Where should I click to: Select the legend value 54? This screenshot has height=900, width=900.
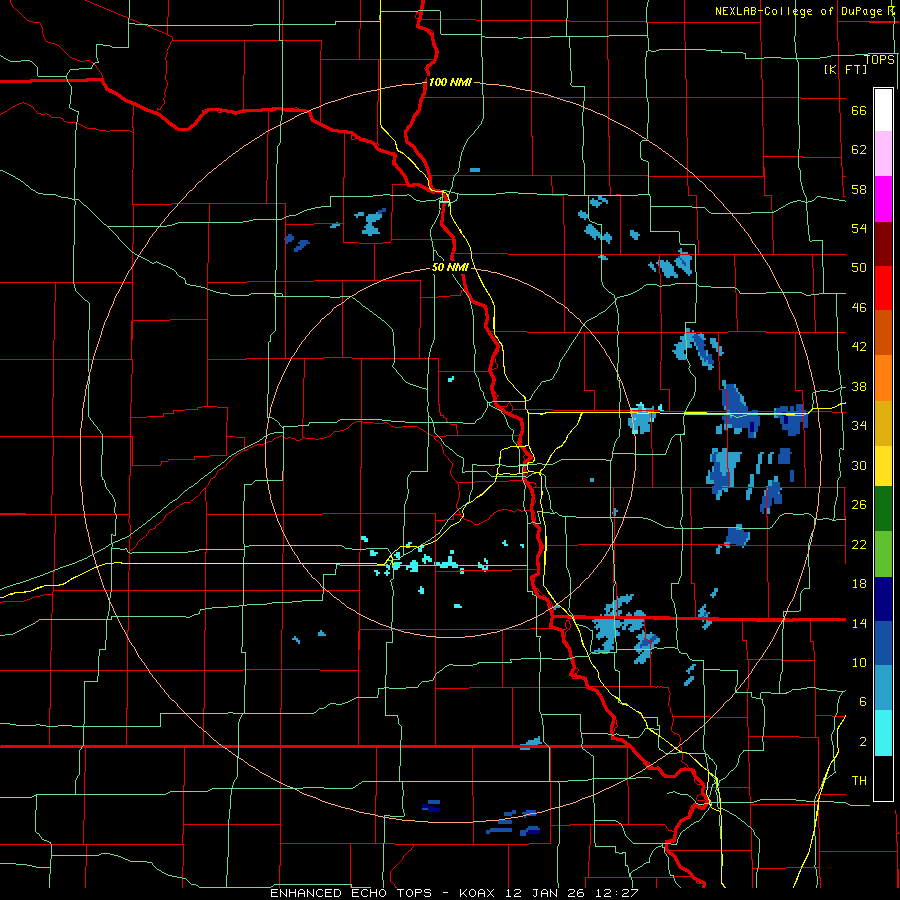pyautogui.click(x=859, y=228)
